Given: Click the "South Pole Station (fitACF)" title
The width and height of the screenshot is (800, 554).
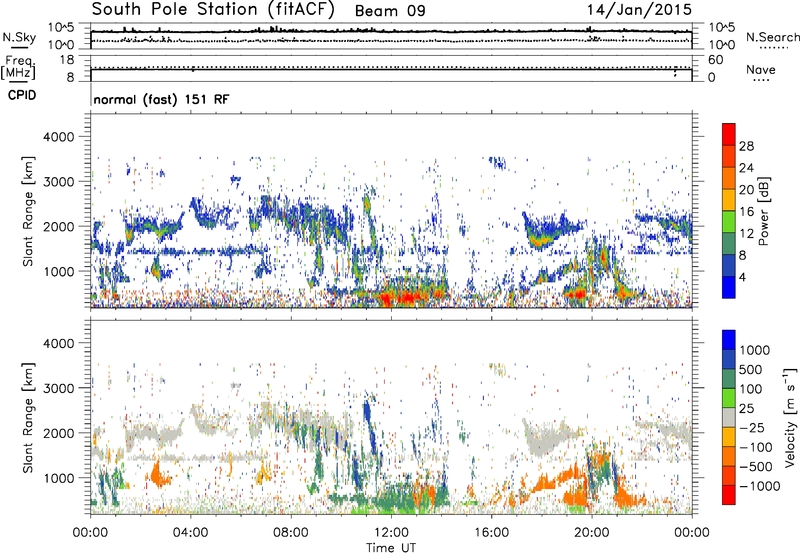Looking at the screenshot, I should pyautogui.click(x=213, y=10).
